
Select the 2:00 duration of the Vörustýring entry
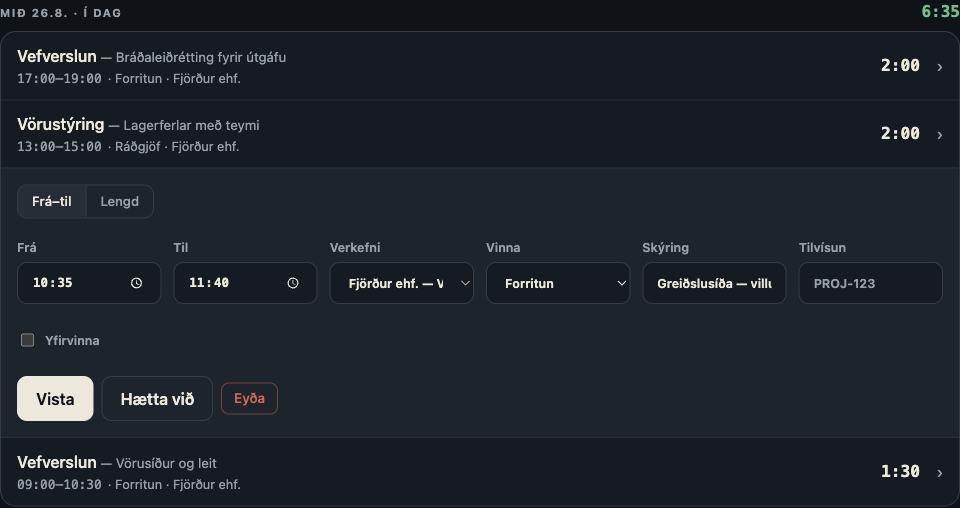900,133
